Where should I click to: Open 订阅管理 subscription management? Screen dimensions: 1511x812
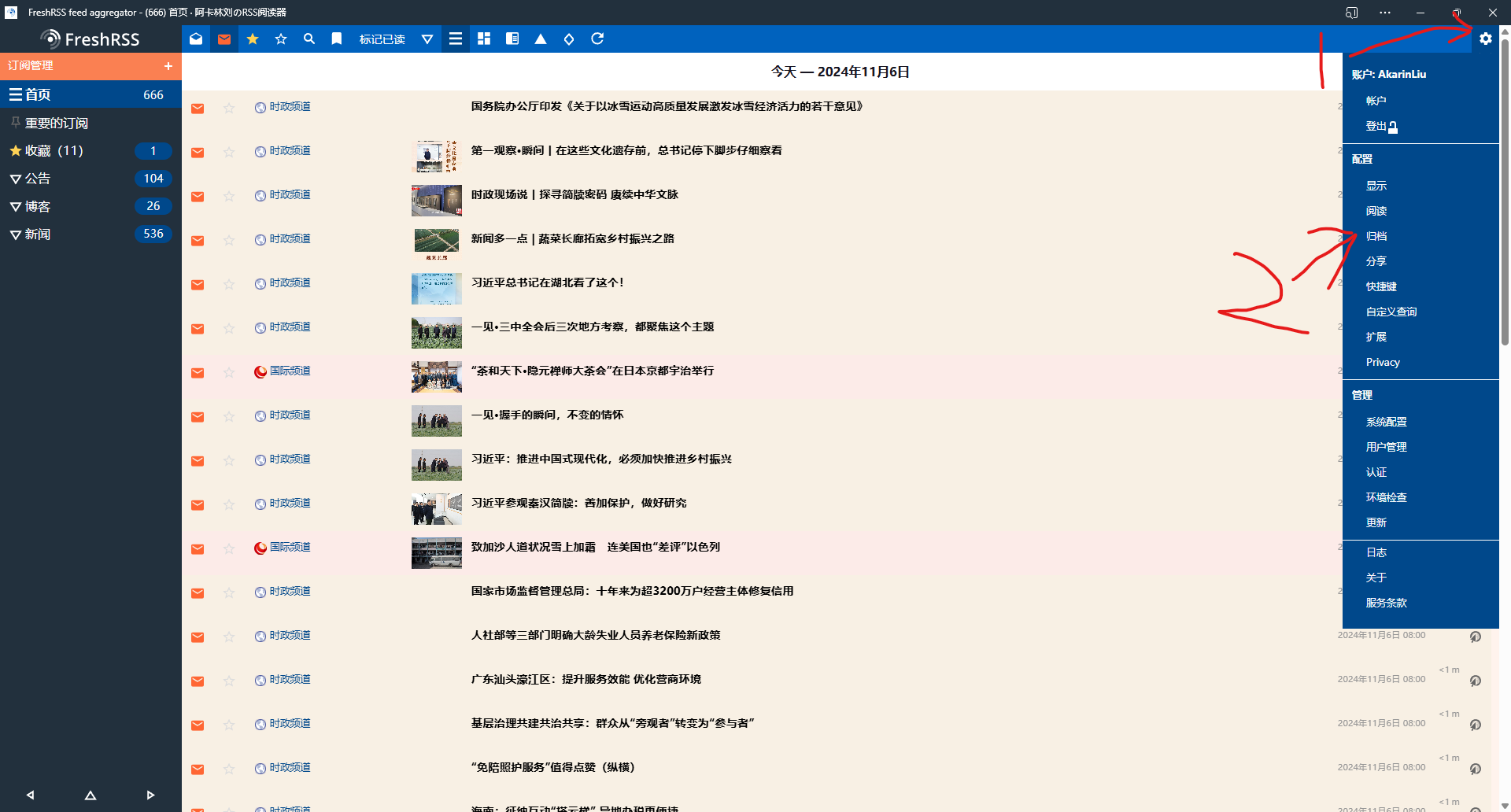(31, 65)
